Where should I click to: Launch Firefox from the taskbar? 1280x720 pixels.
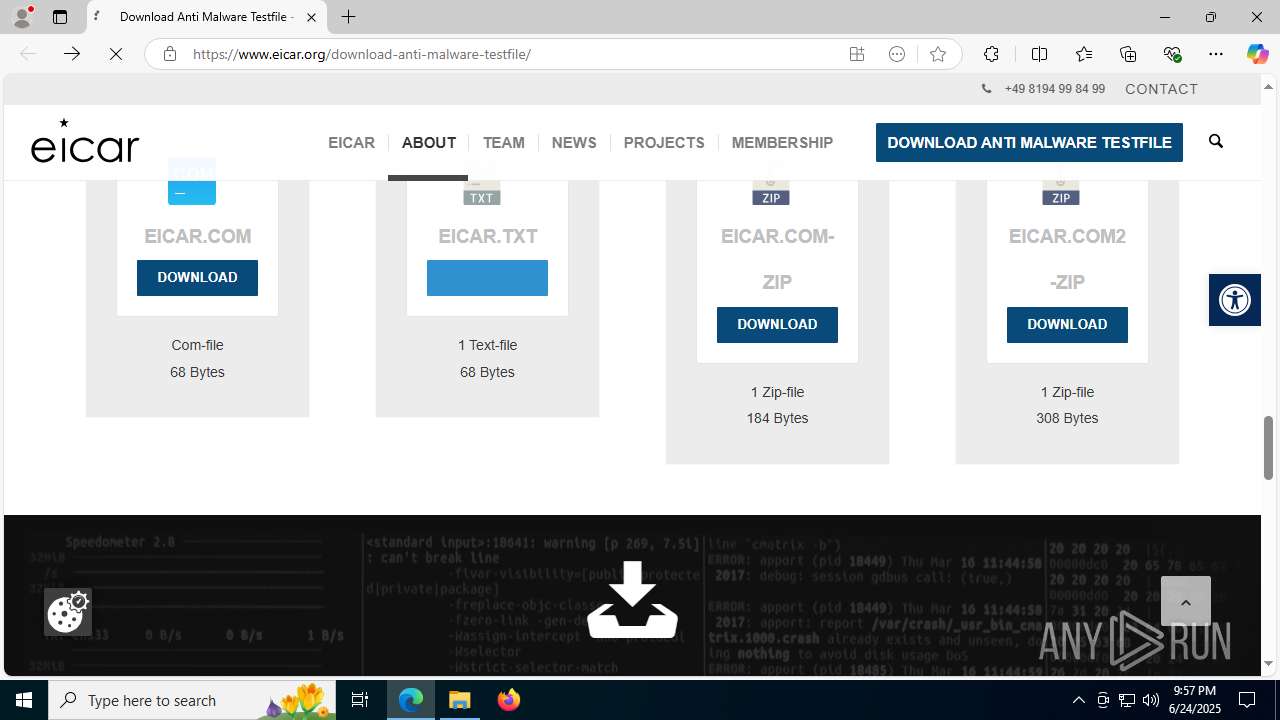click(x=508, y=700)
